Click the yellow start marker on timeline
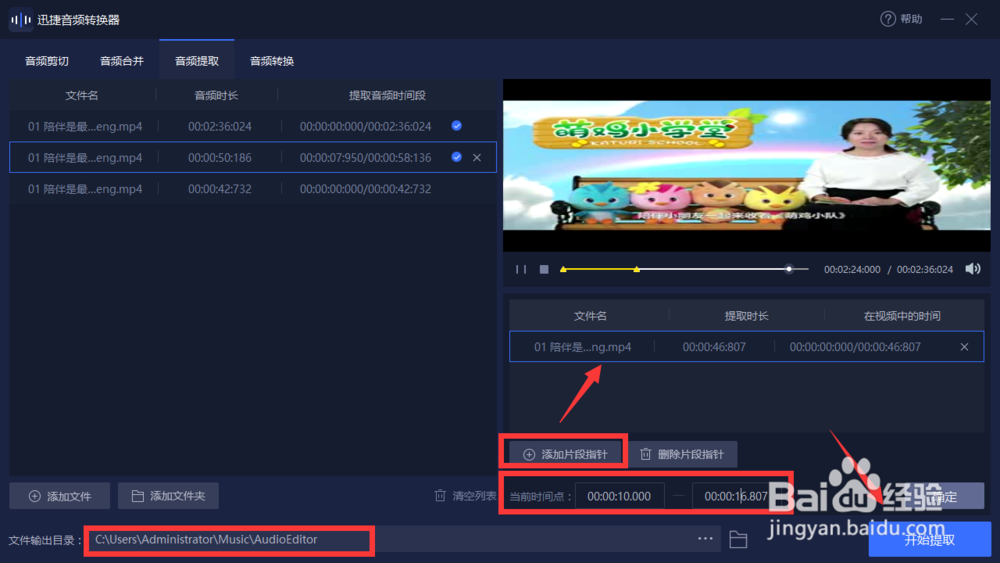This screenshot has width=1000, height=563. click(563, 269)
